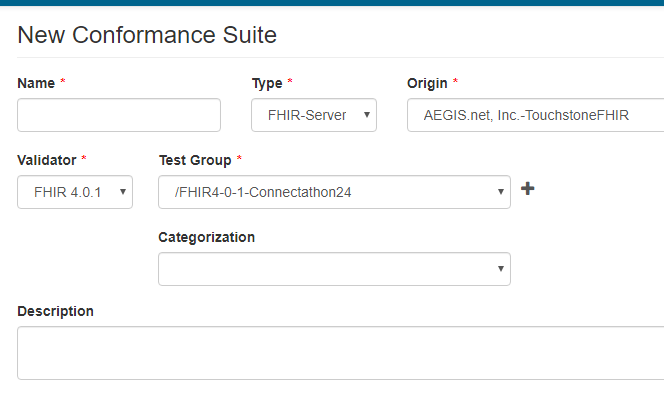The image size is (664, 396).
Task: Click the Type field label
Action: click(267, 83)
